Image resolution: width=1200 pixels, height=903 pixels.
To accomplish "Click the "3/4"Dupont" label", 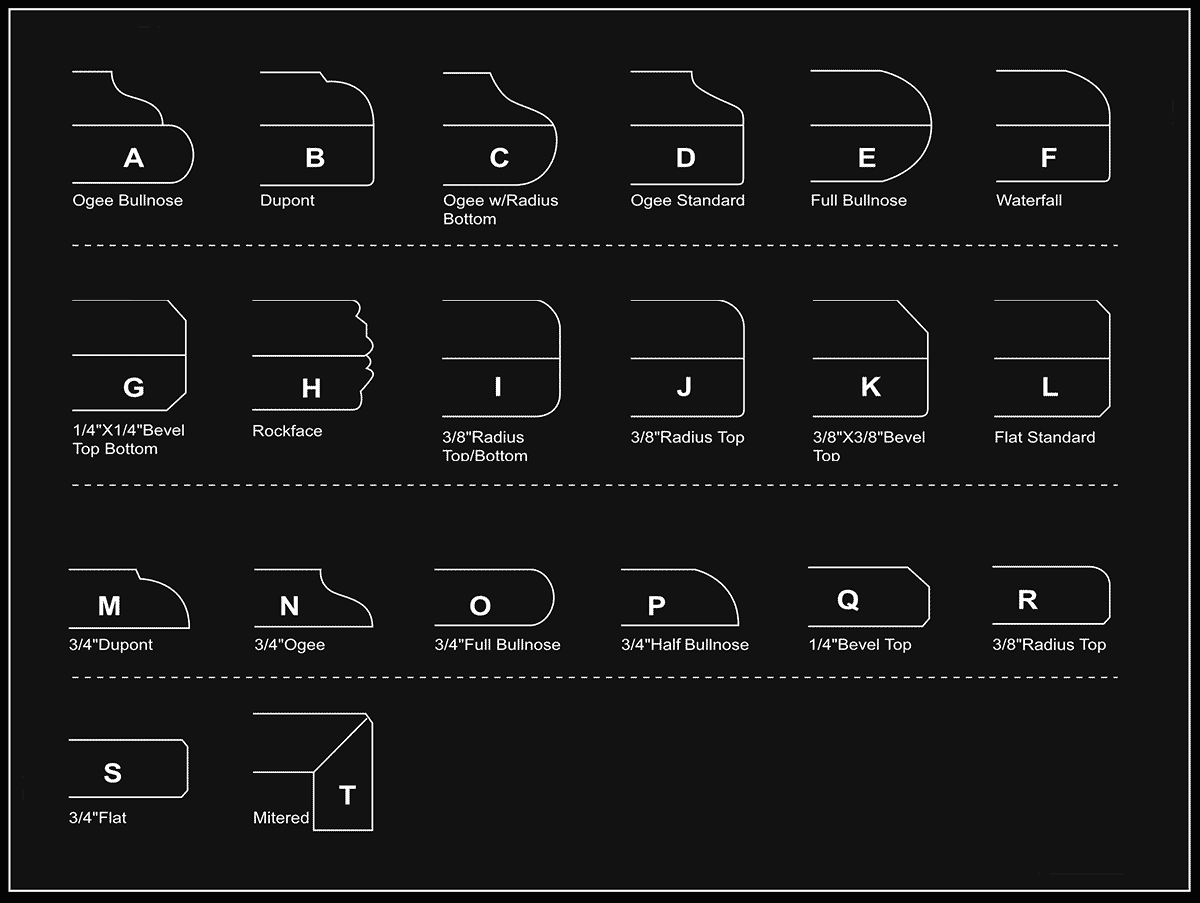I will tap(110, 645).
